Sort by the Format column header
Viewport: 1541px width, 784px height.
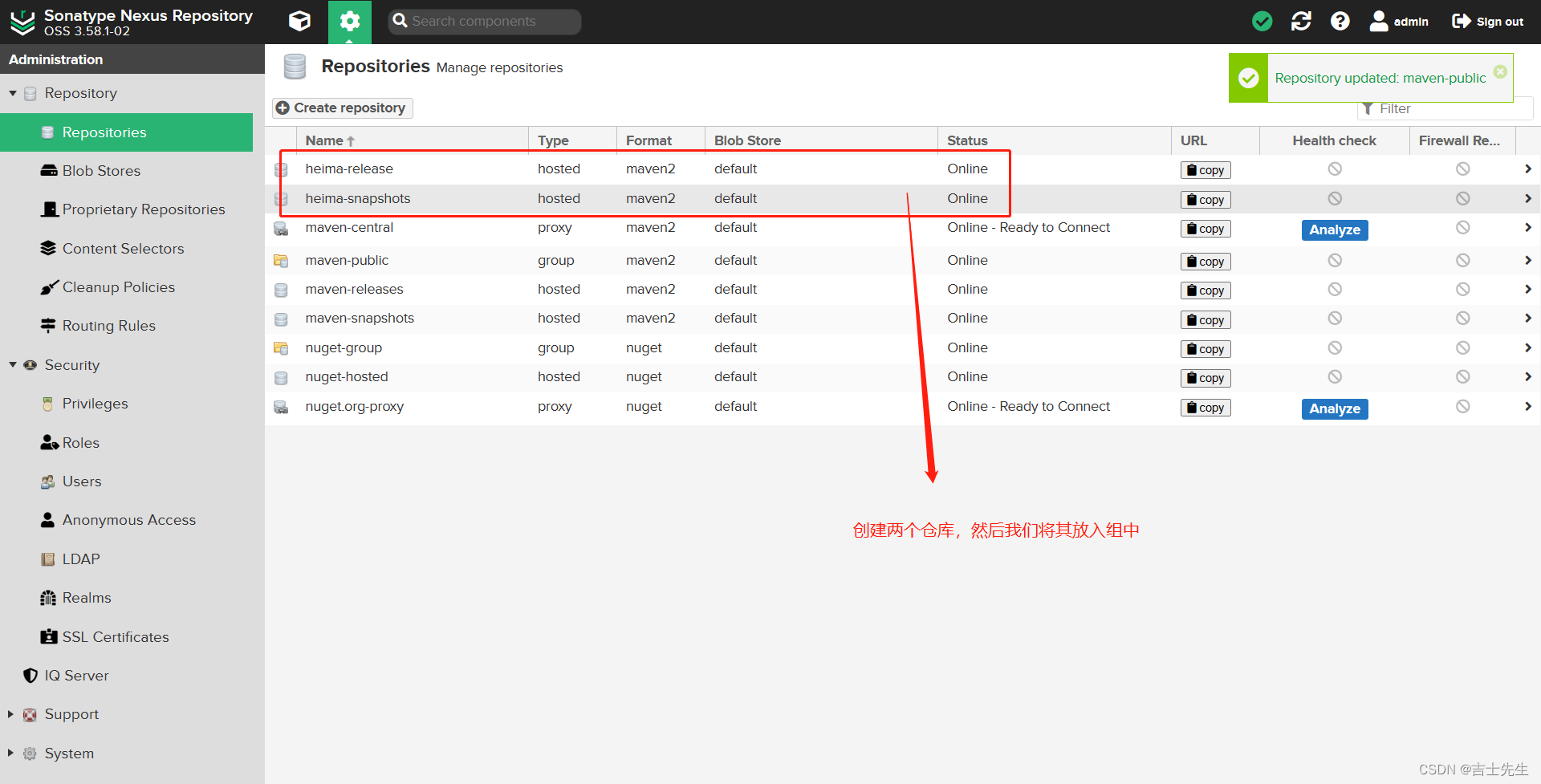[661, 140]
